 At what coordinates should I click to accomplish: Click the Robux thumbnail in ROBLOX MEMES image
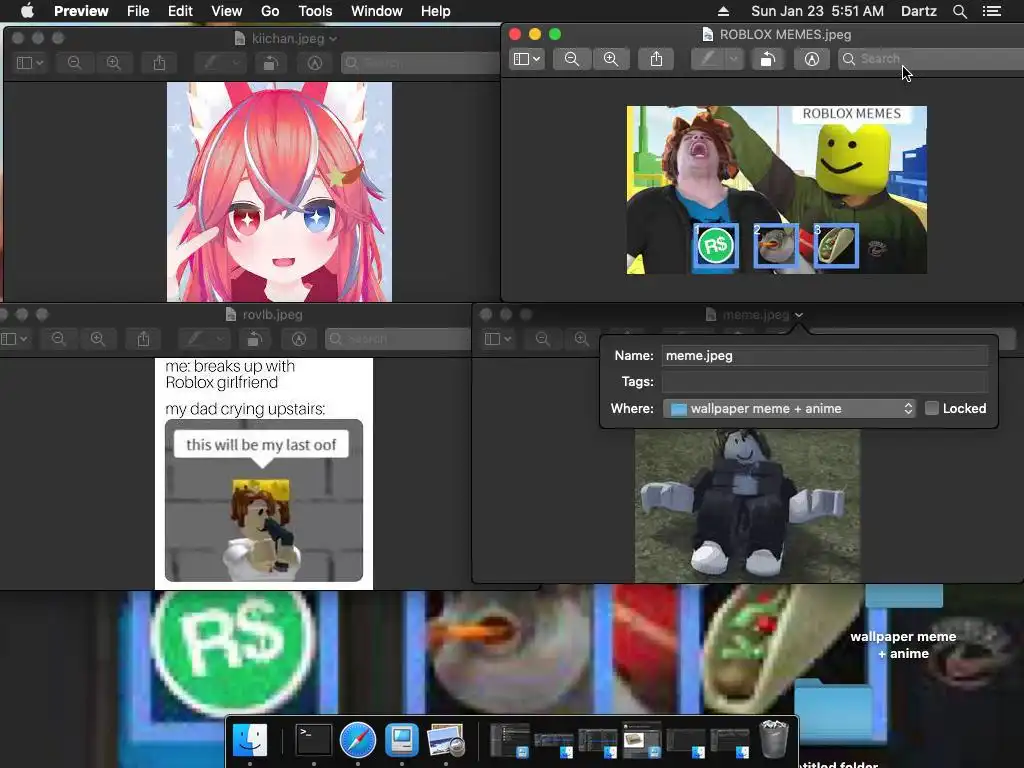pos(716,246)
